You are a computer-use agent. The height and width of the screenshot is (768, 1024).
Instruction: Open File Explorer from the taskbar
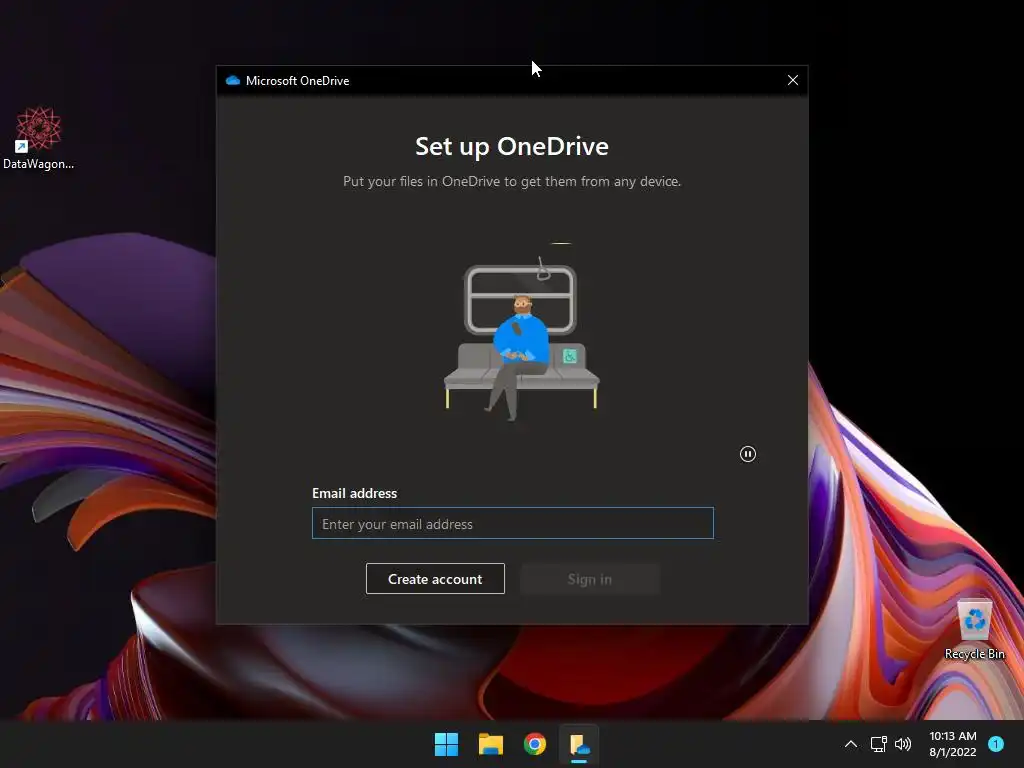tap(490, 744)
